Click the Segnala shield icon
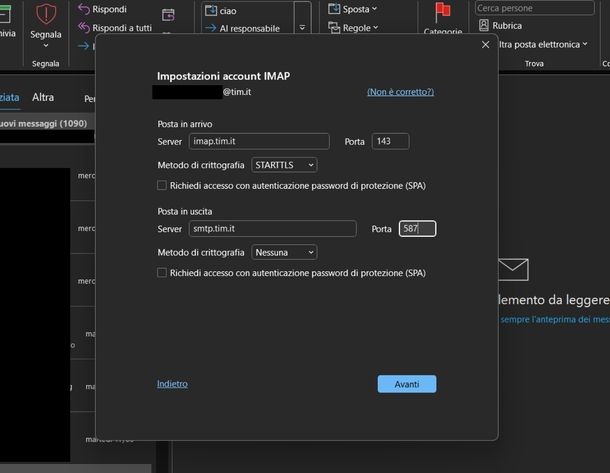This screenshot has height=473, width=610. click(x=46, y=14)
